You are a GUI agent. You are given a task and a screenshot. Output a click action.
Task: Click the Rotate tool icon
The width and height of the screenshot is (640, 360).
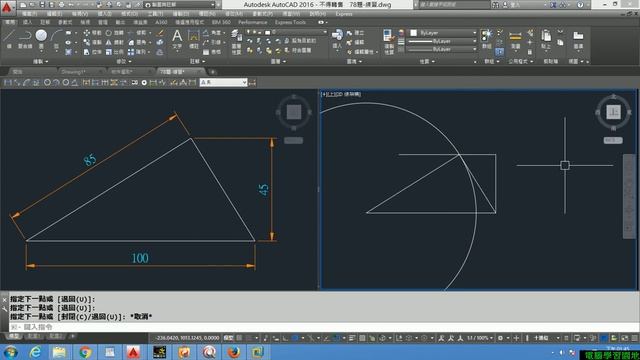[109, 33]
